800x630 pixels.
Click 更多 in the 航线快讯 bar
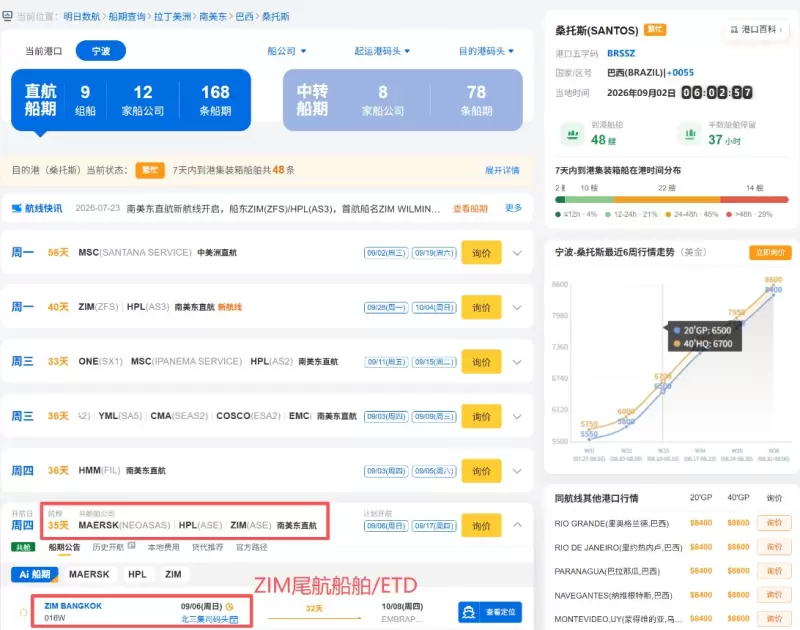click(513, 208)
